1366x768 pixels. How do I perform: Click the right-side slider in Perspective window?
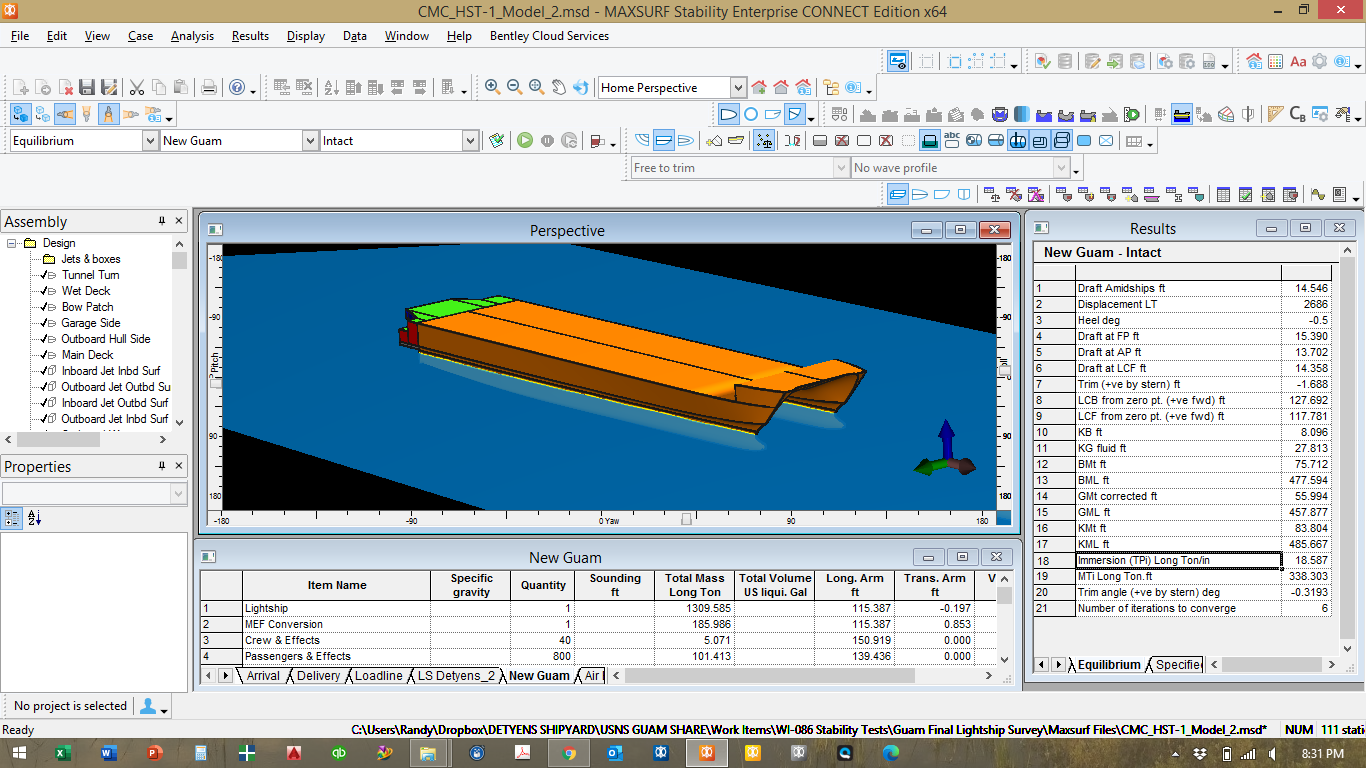coord(1005,369)
